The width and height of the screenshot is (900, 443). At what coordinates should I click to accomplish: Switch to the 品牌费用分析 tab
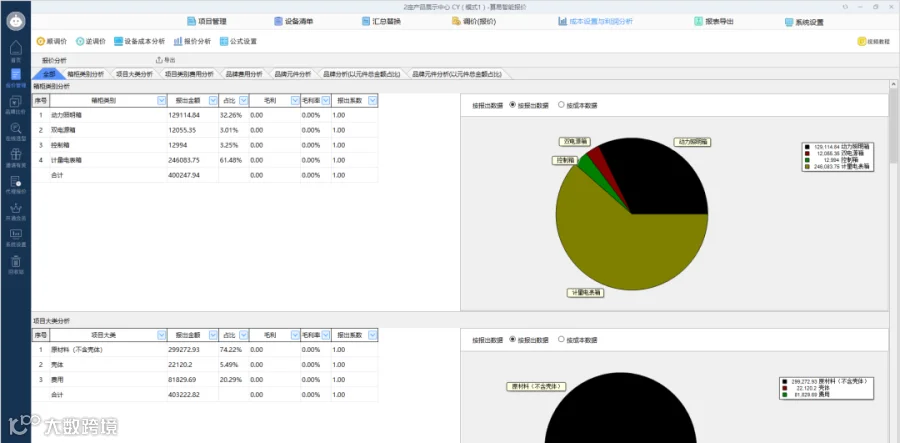[243, 74]
